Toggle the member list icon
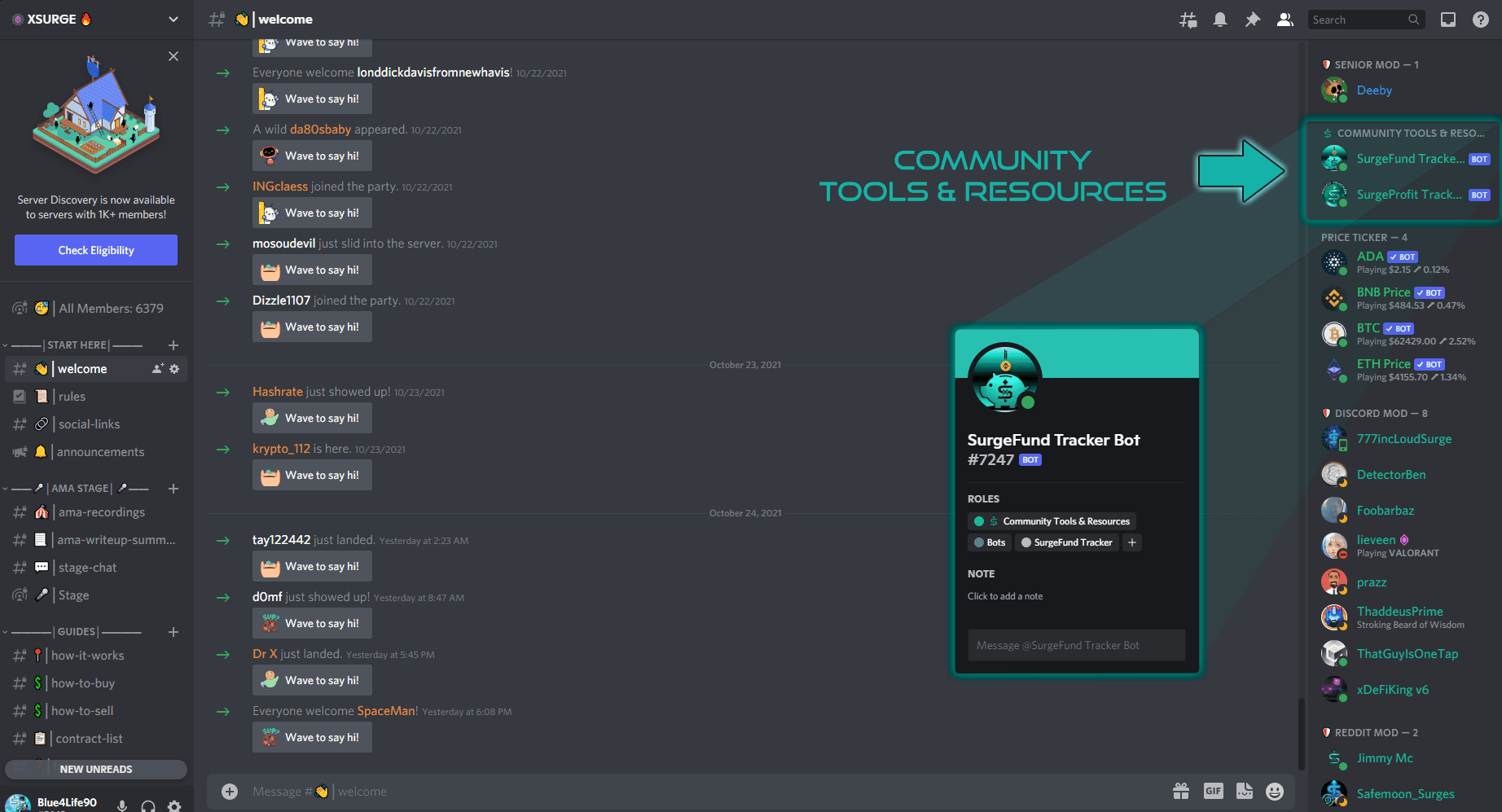1502x812 pixels. coord(1285,20)
